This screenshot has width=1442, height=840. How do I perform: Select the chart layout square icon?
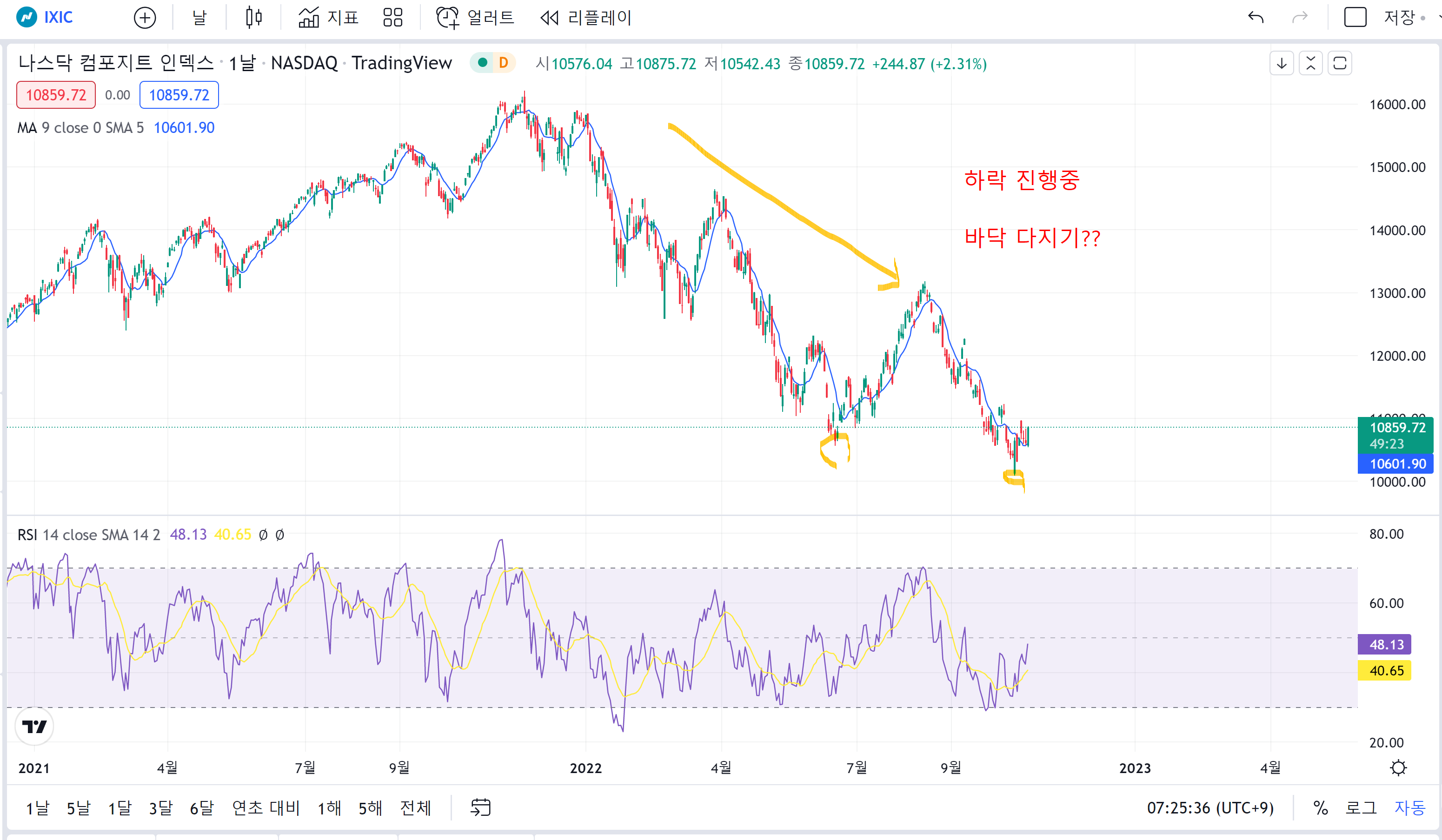tap(1355, 18)
